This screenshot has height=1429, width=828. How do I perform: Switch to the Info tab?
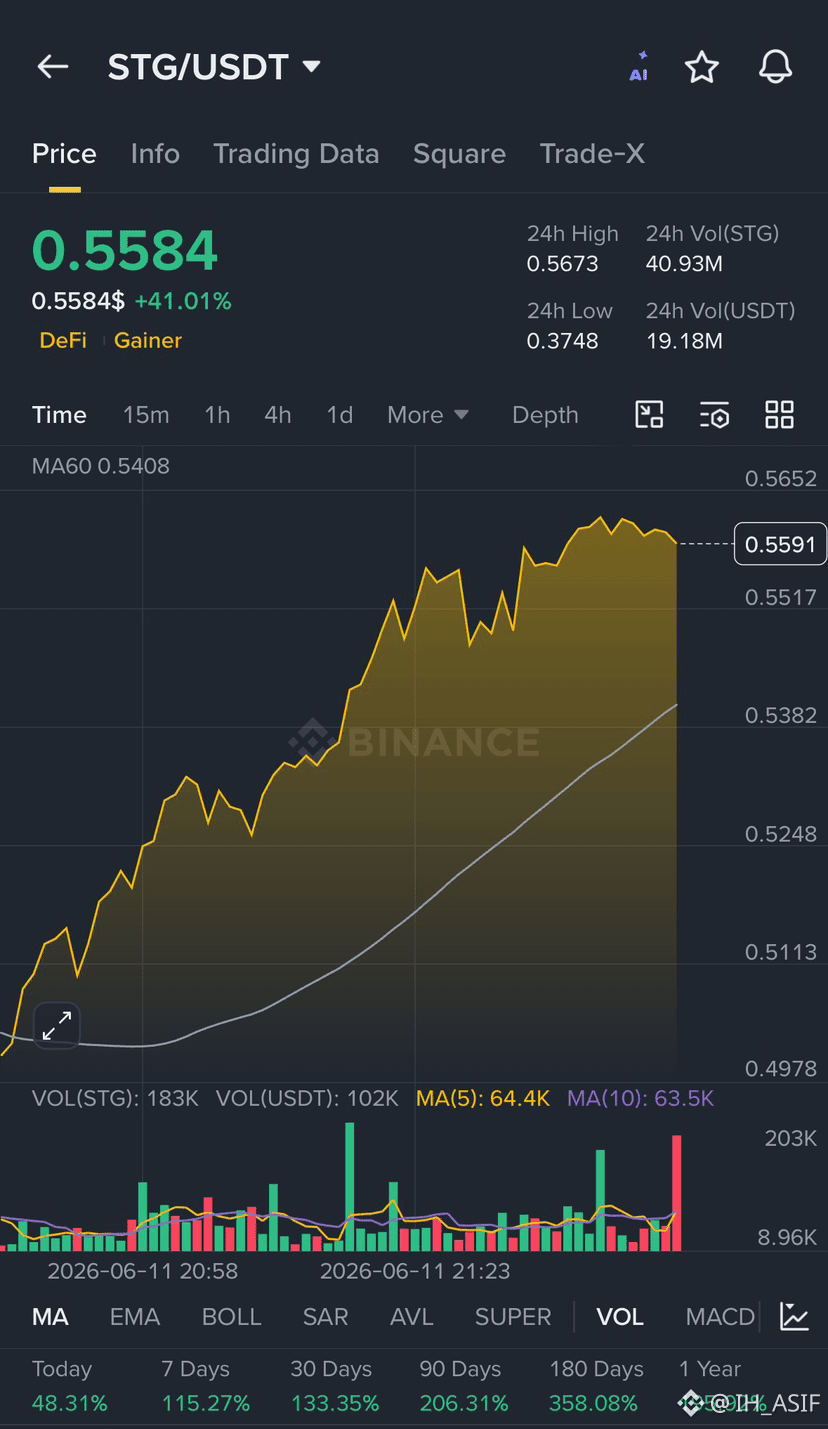click(x=155, y=154)
